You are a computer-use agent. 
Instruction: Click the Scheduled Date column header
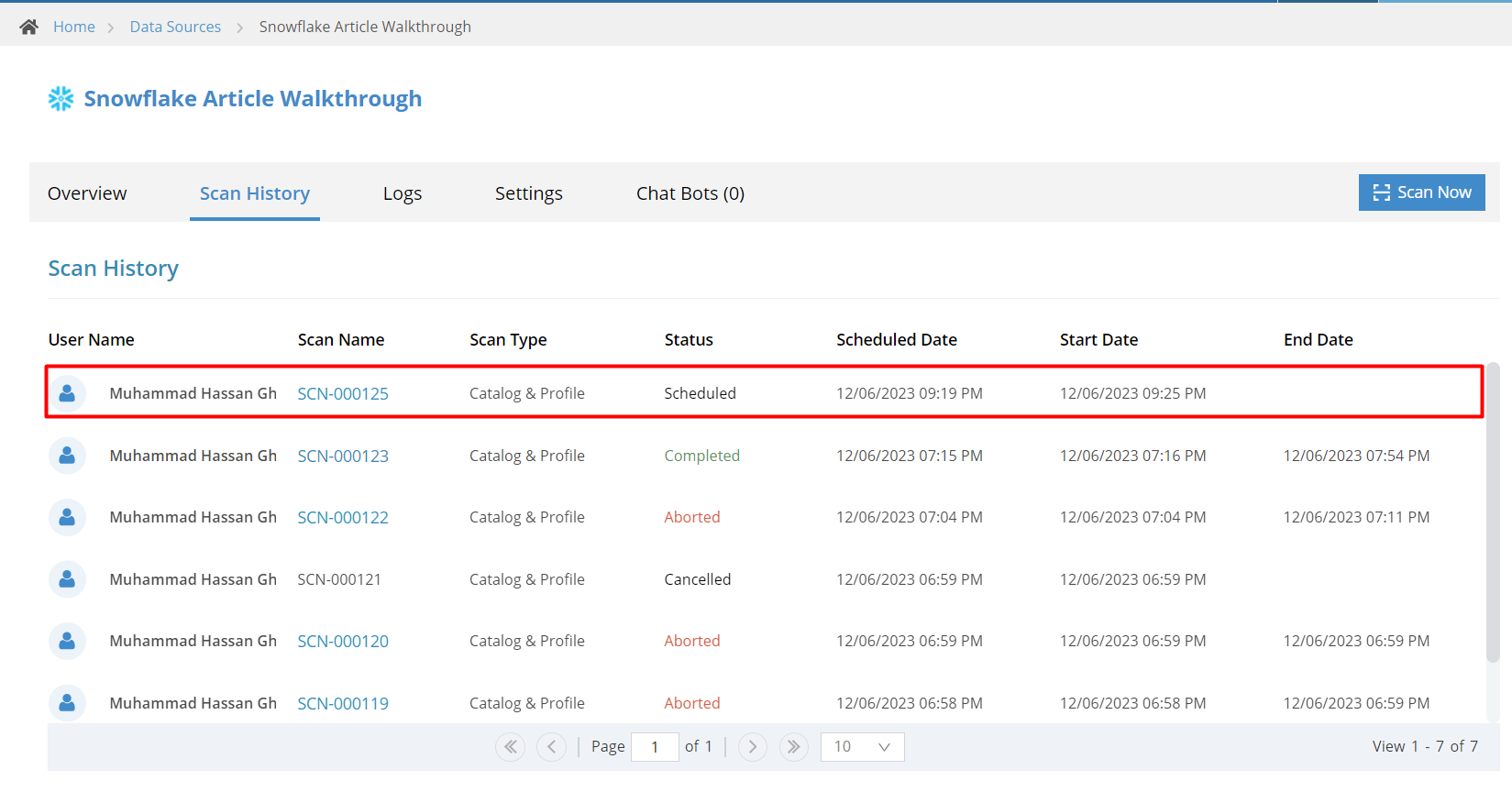(897, 340)
